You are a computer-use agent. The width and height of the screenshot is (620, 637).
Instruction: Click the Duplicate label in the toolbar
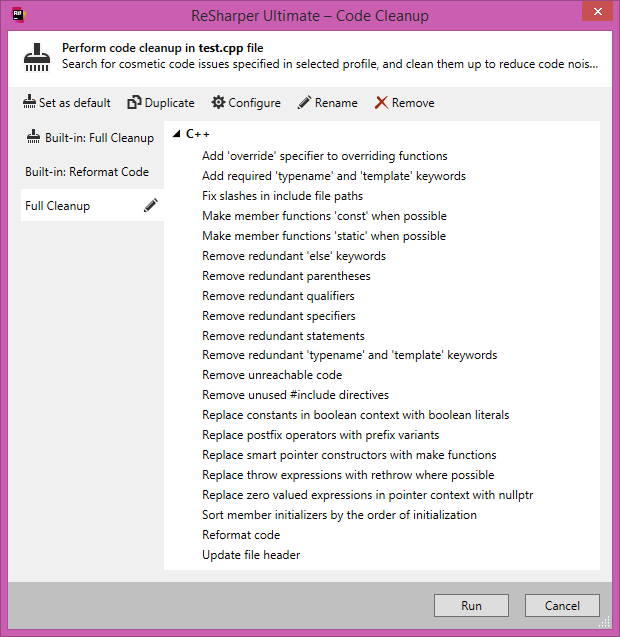click(x=169, y=103)
